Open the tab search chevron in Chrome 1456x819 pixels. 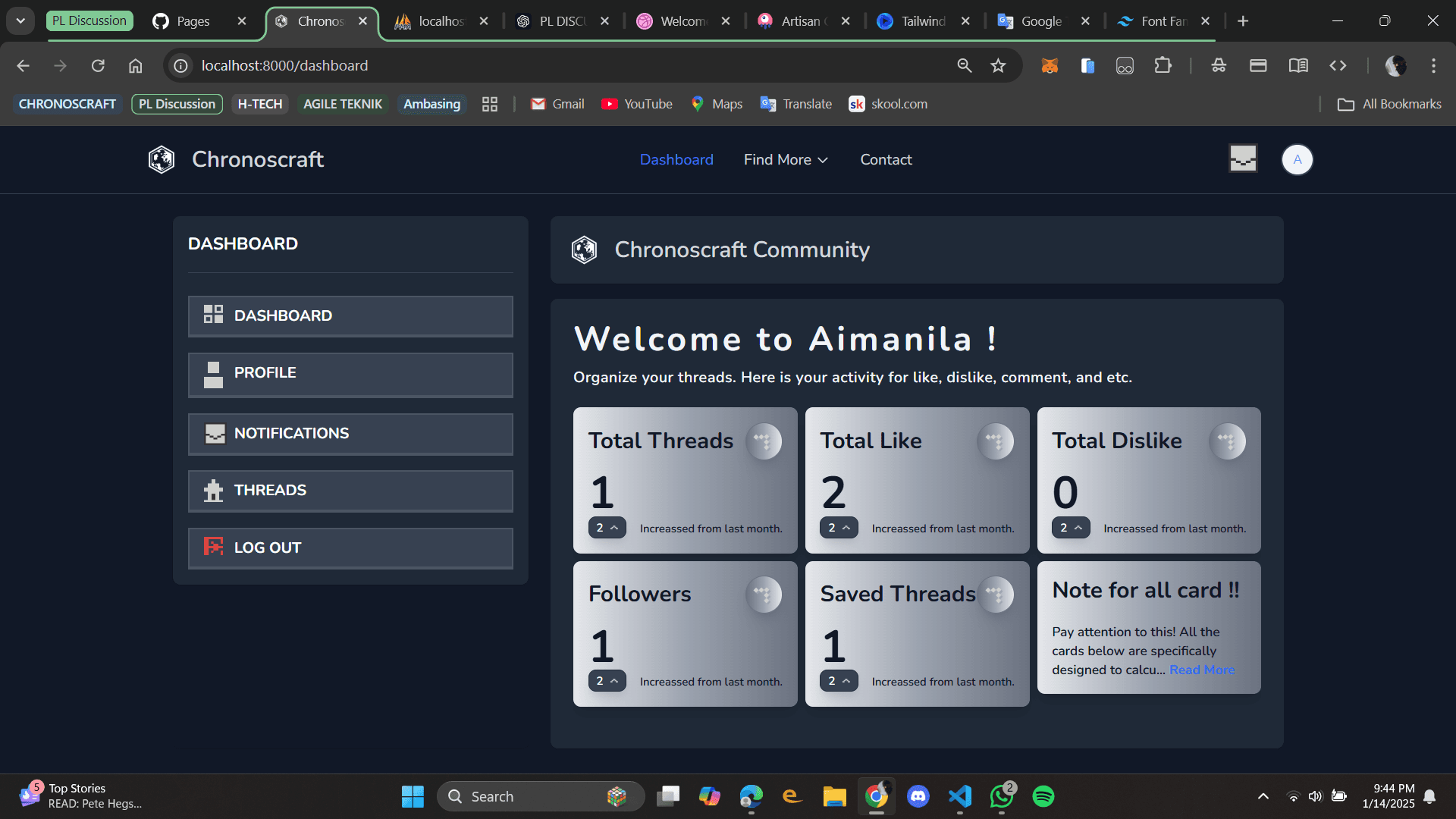20,21
